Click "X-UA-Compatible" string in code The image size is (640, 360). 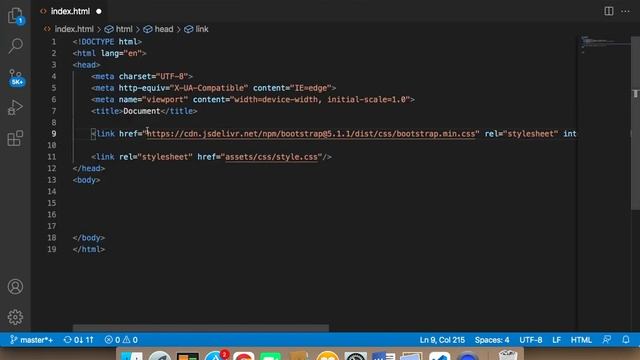tap(209, 88)
